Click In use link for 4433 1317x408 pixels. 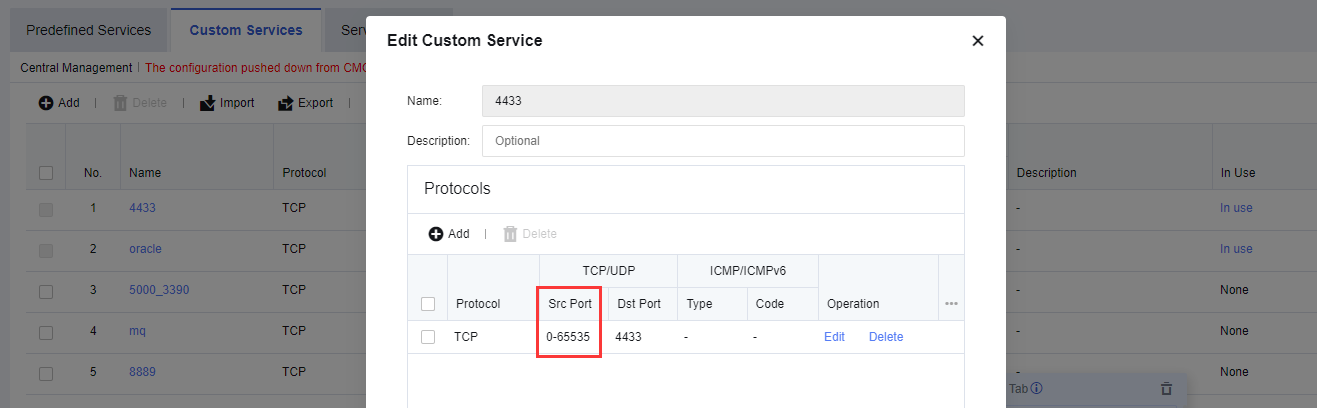1236,208
